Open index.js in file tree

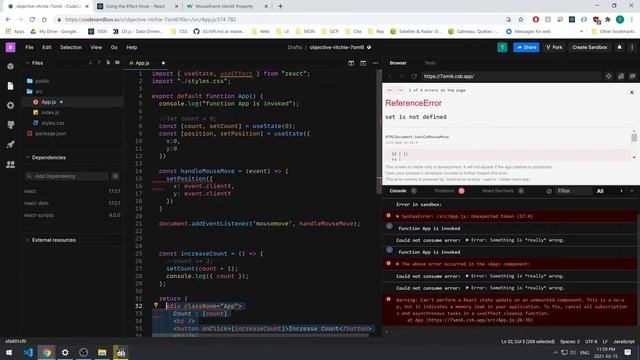[50, 112]
